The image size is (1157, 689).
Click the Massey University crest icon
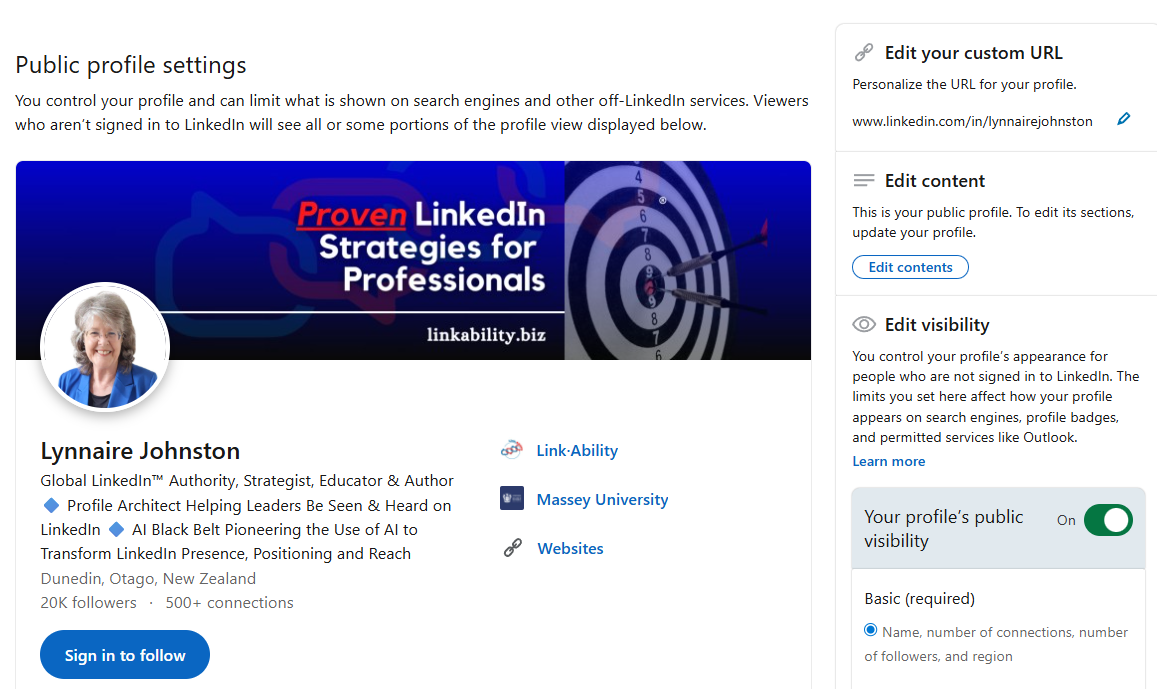pyautogui.click(x=512, y=499)
